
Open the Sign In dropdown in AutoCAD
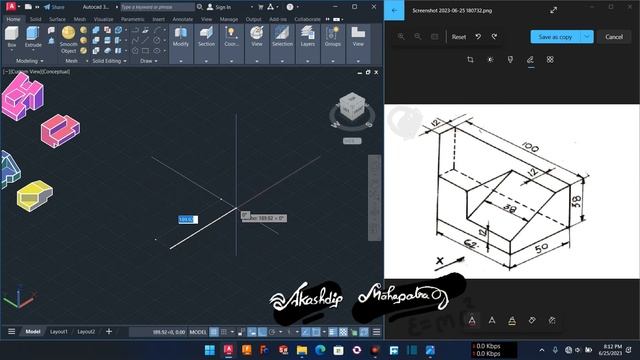(x=251, y=7)
